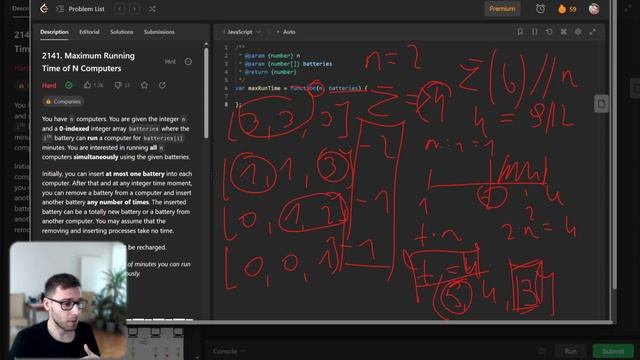This screenshot has width=640, height=360.
Task: View the streak fire icon
Action: point(562,9)
